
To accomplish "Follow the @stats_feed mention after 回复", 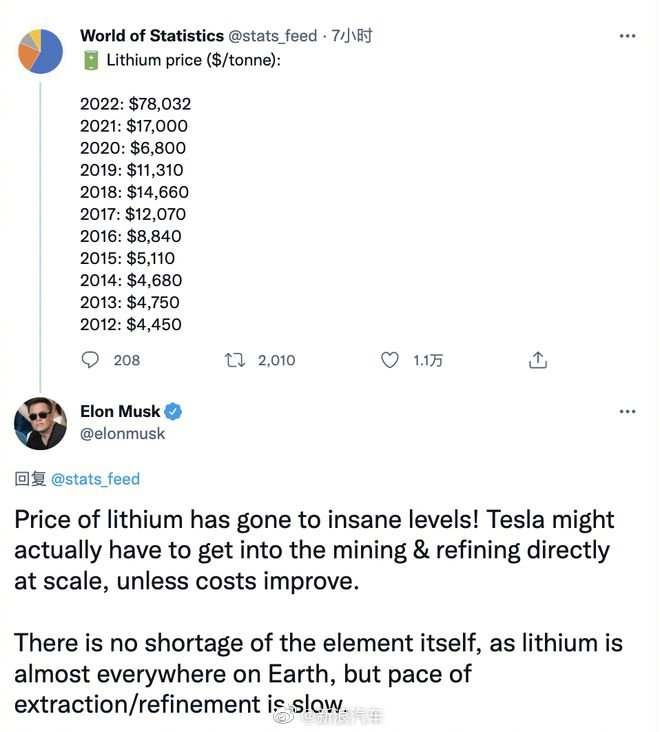I will click(95, 479).
